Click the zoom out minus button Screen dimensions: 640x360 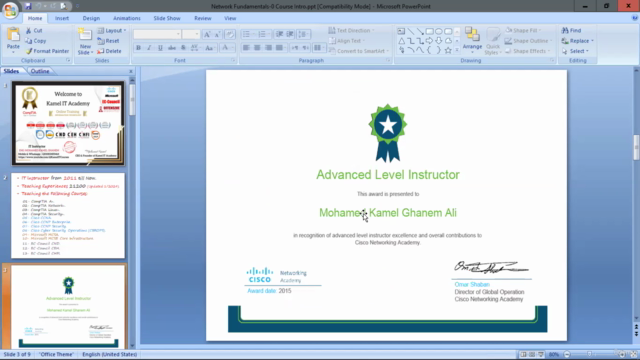[567, 354]
